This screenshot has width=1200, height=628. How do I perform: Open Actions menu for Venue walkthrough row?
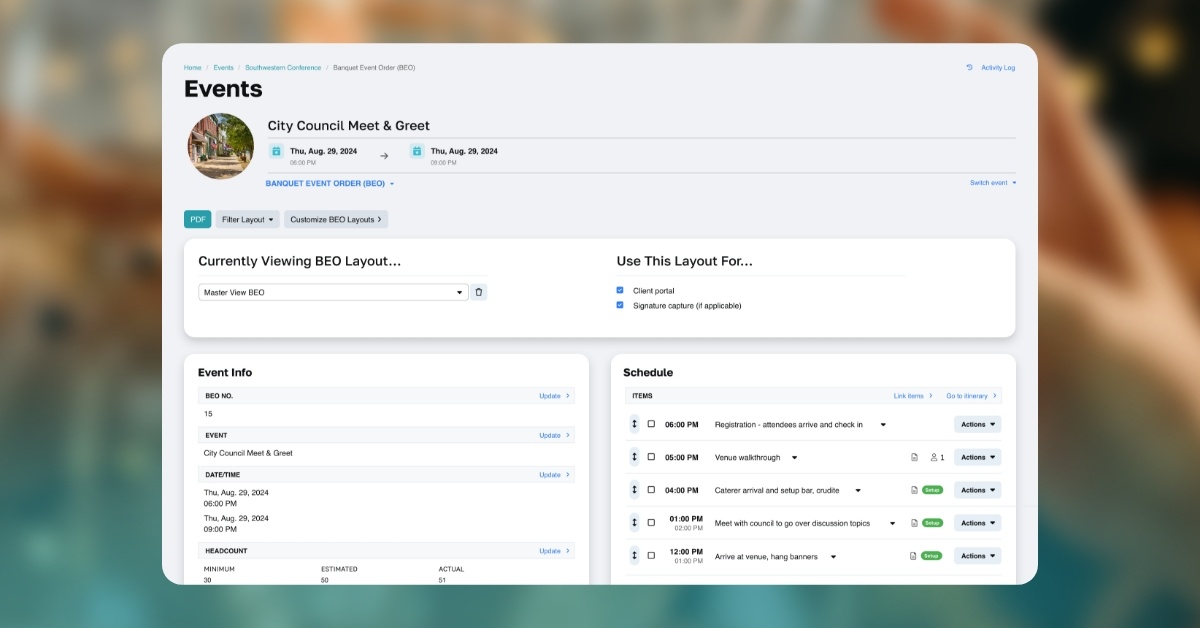[977, 457]
